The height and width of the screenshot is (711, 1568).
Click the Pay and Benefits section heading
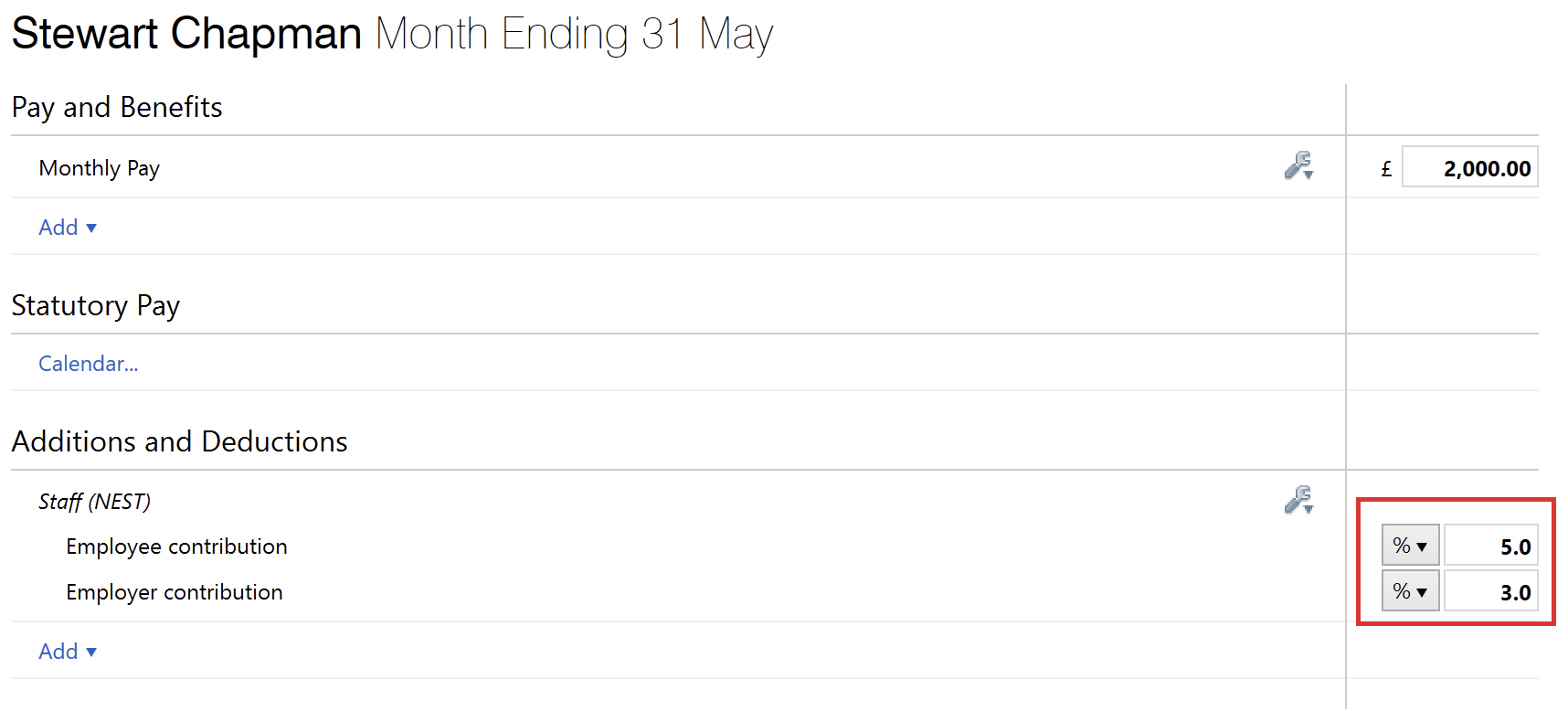pos(117,107)
